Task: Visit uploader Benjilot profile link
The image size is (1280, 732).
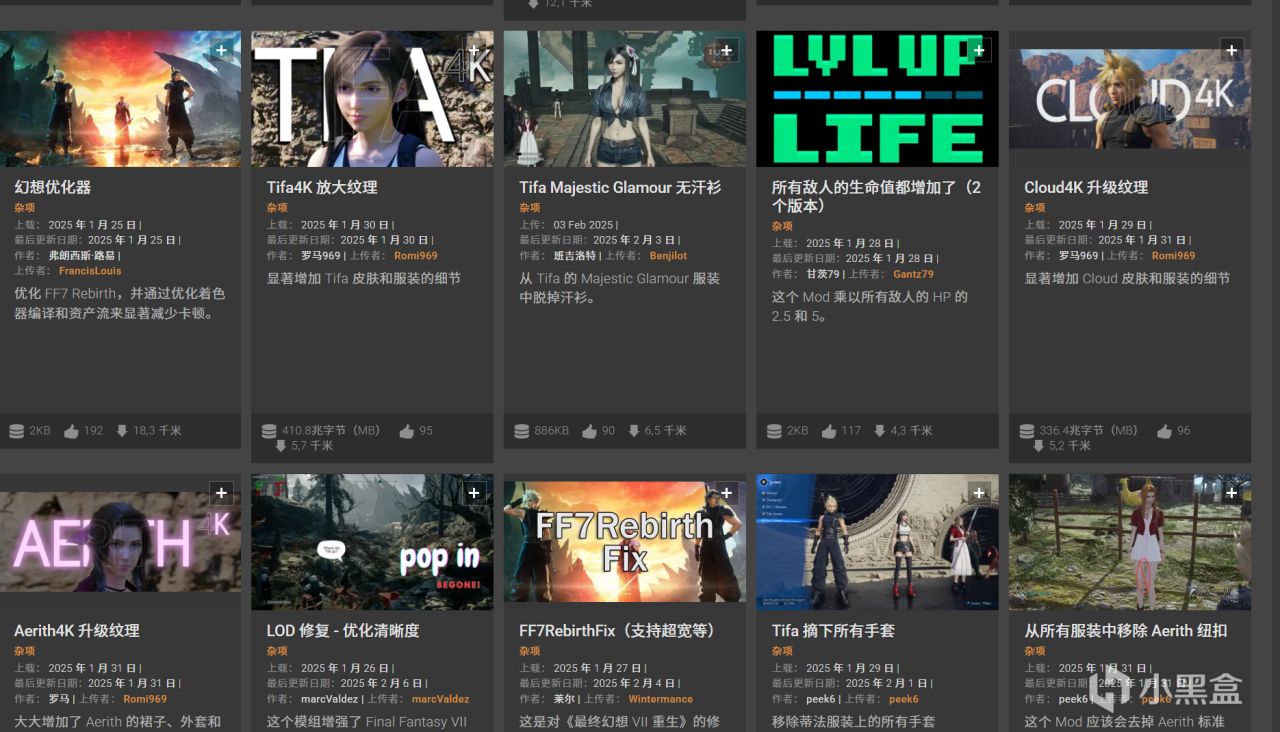Action: 668,256
